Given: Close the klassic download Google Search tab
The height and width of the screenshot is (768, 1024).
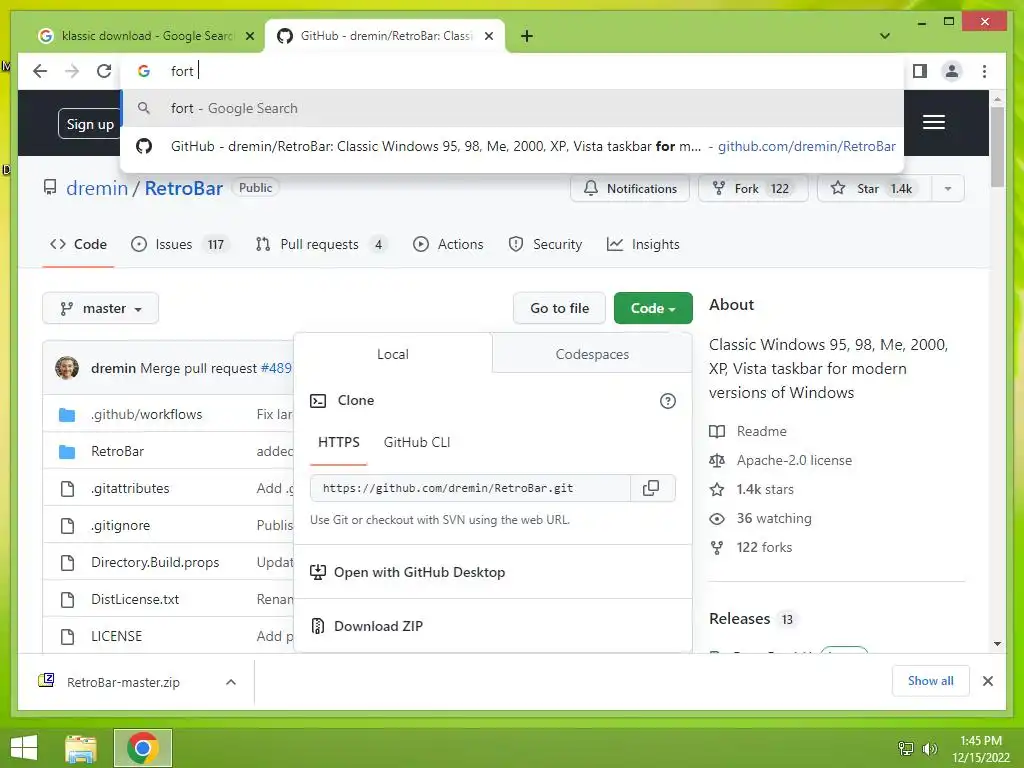Looking at the screenshot, I should click(249, 36).
